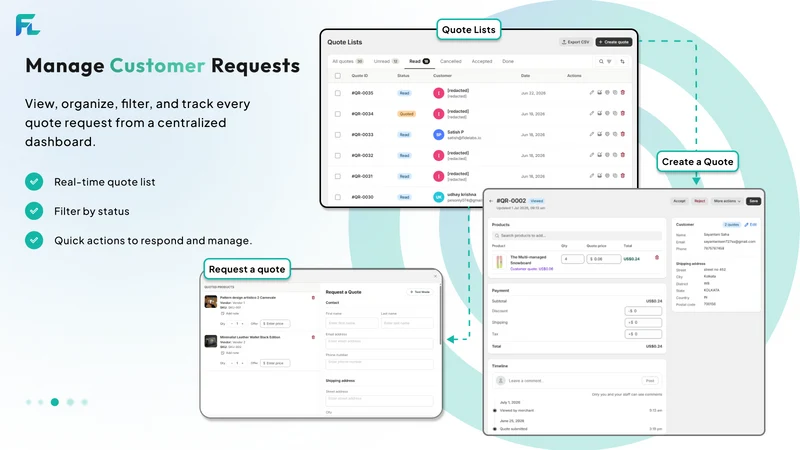Add note to Minimalist Leather Wallet
The height and width of the screenshot is (450, 800).
coord(230,353)
